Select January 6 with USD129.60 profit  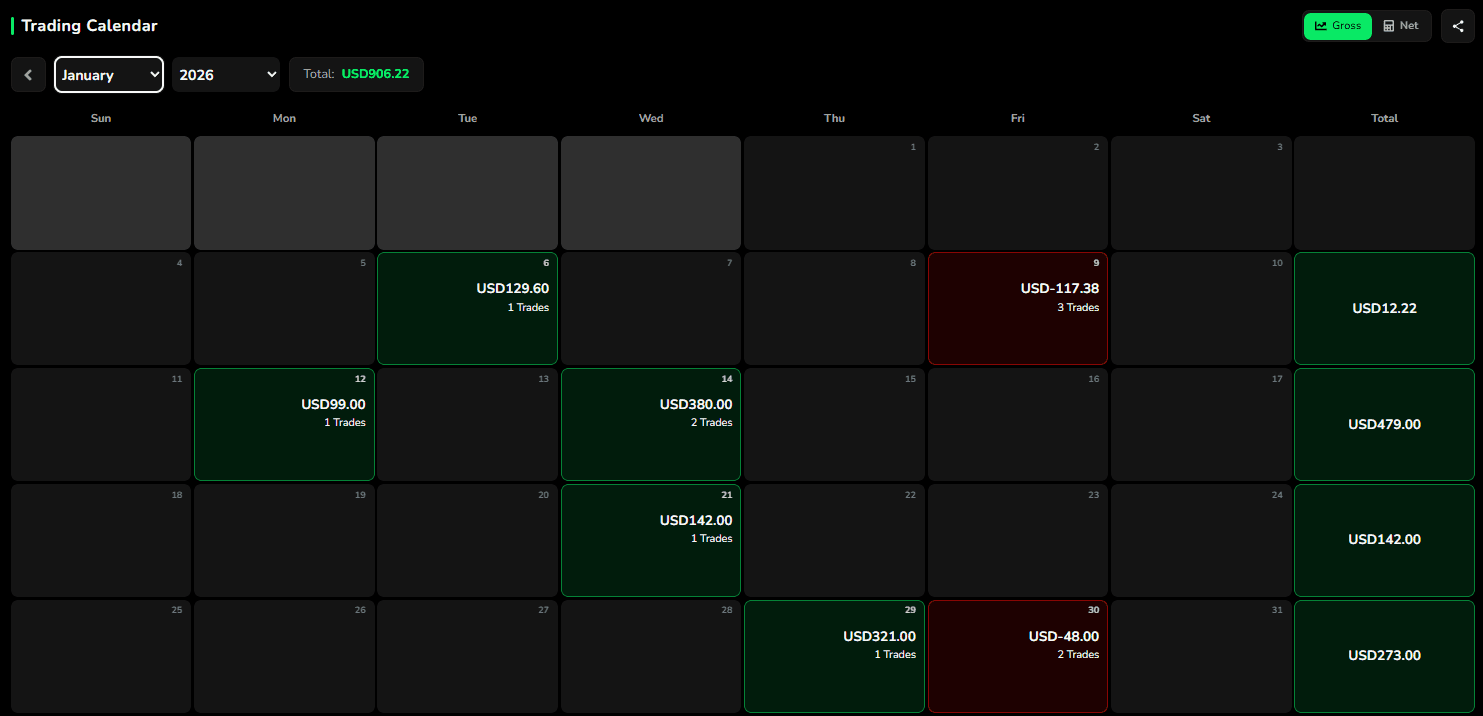(x=467, y=308)
